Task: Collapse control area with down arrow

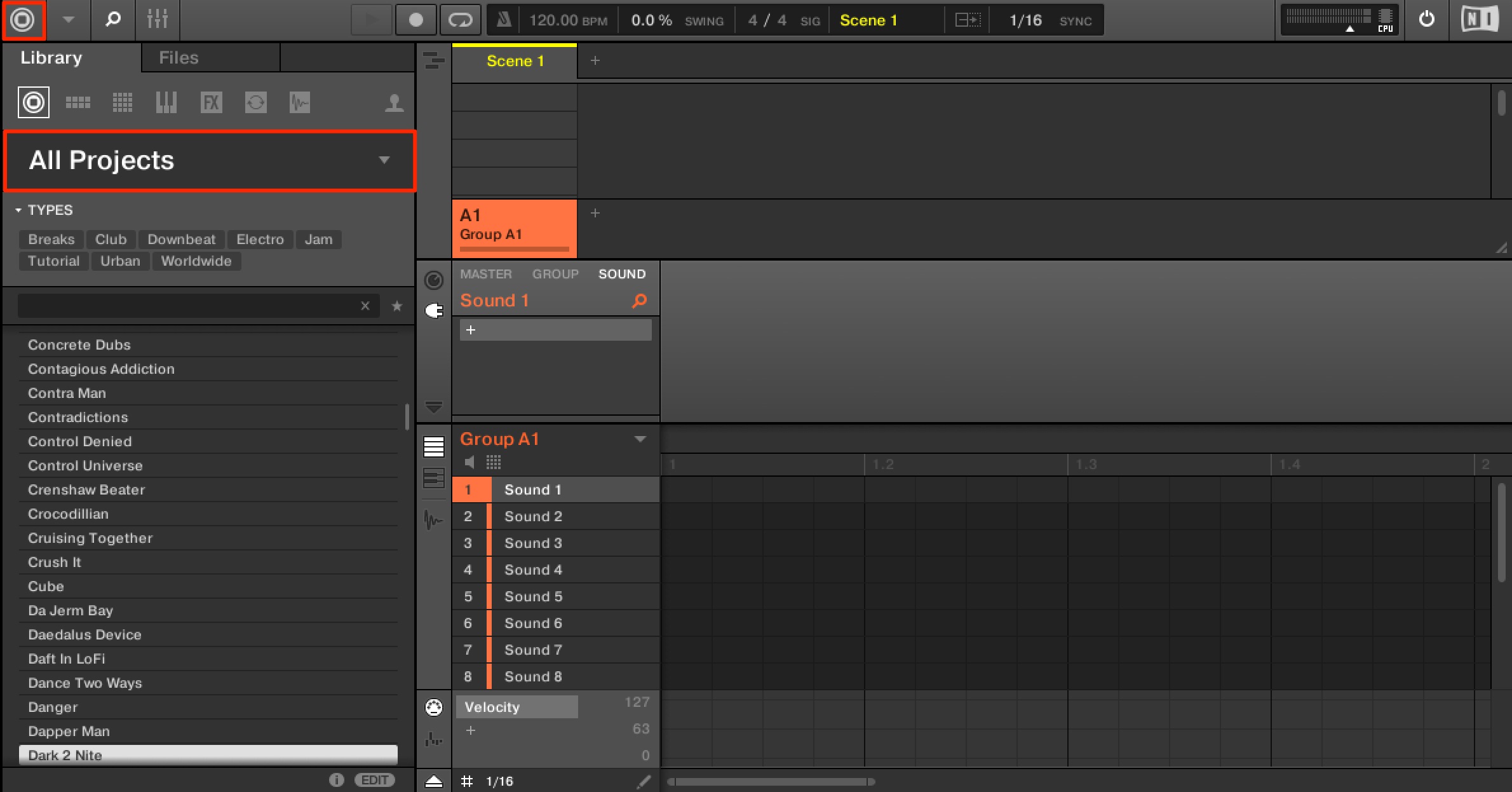Action: point(434,406)
